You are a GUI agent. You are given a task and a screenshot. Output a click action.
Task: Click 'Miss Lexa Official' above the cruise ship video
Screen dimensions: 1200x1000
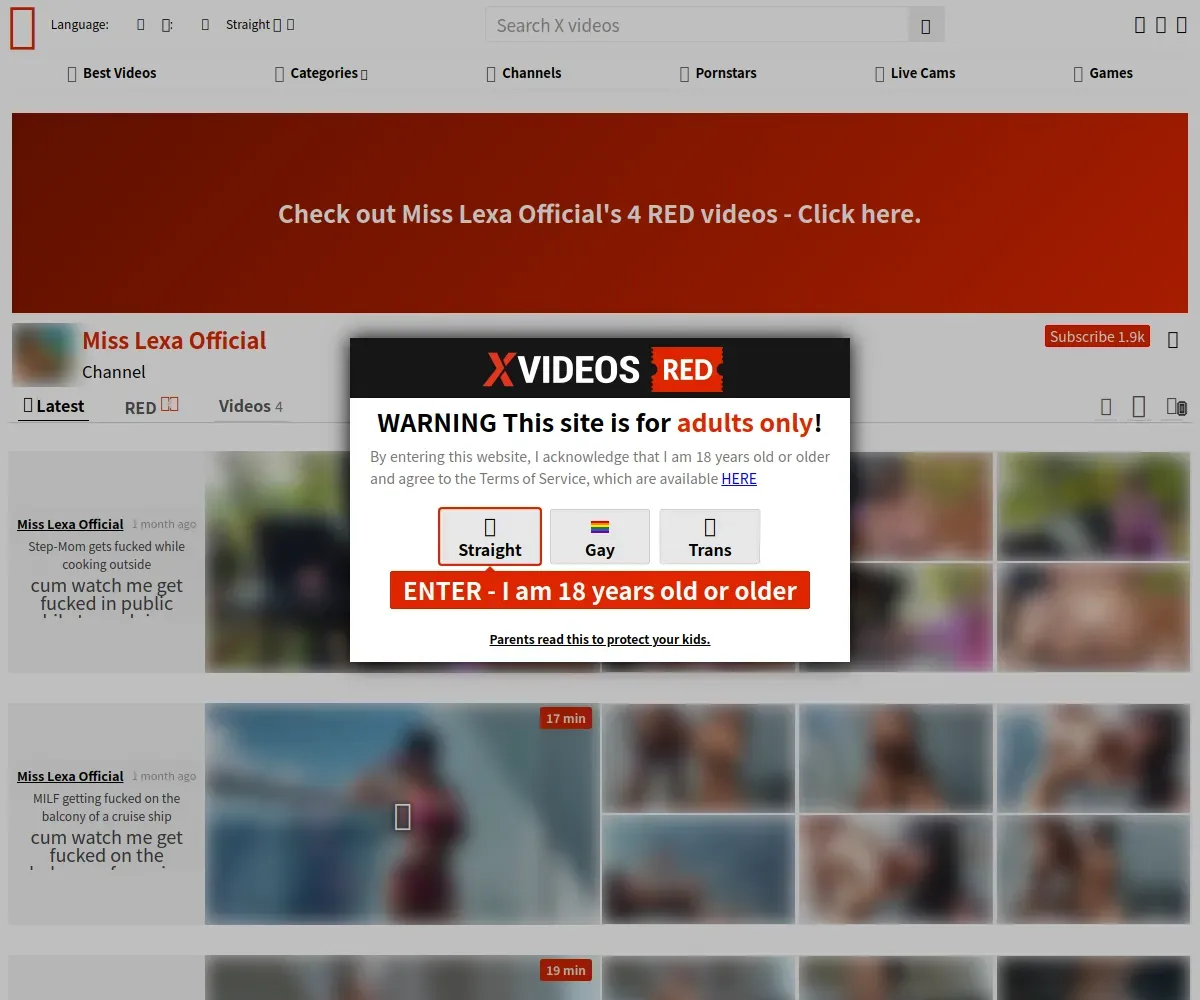click(x=70, y=776)
